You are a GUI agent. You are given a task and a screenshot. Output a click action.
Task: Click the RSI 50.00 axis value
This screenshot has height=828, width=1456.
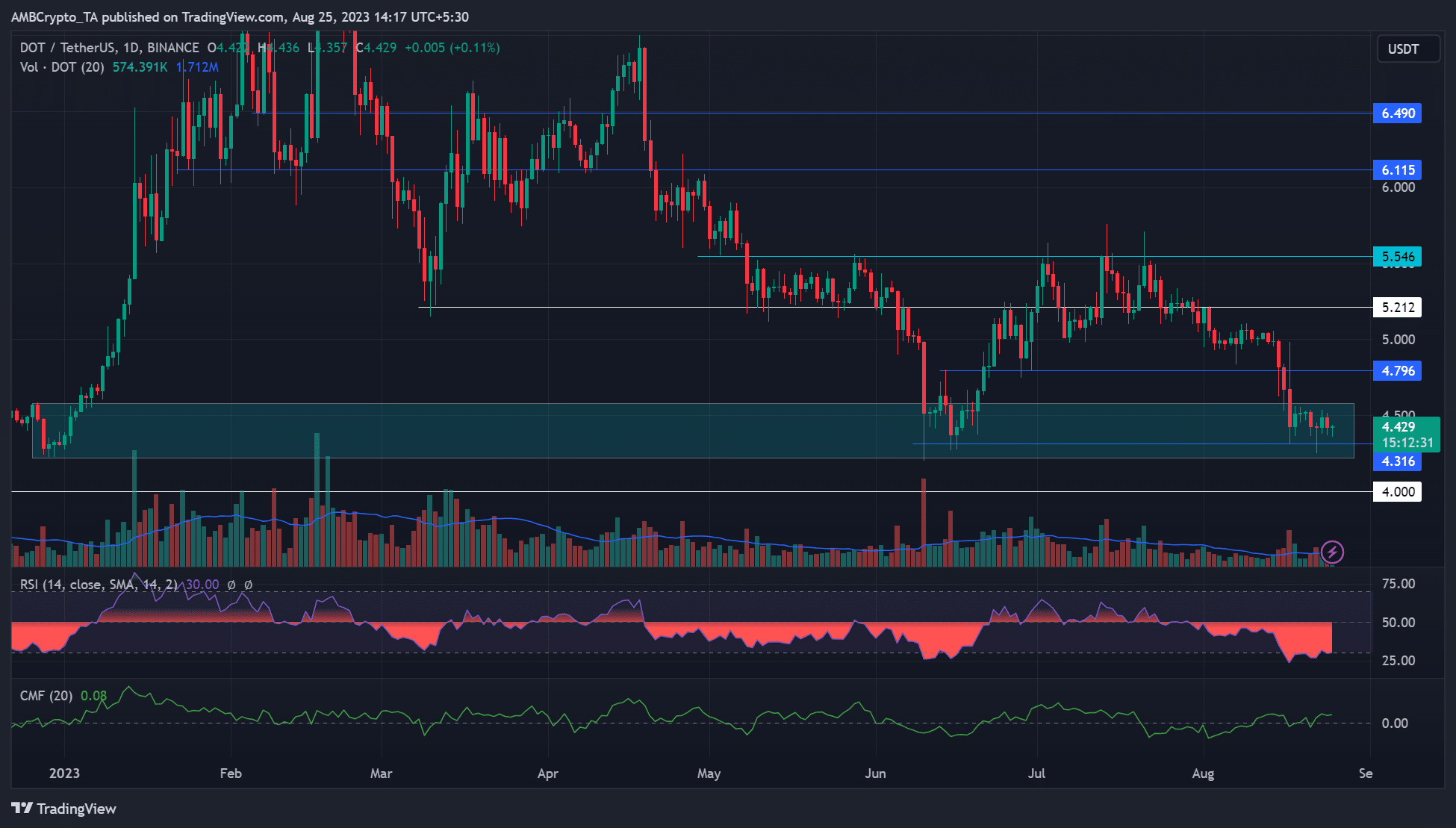tap(1398, 623)
